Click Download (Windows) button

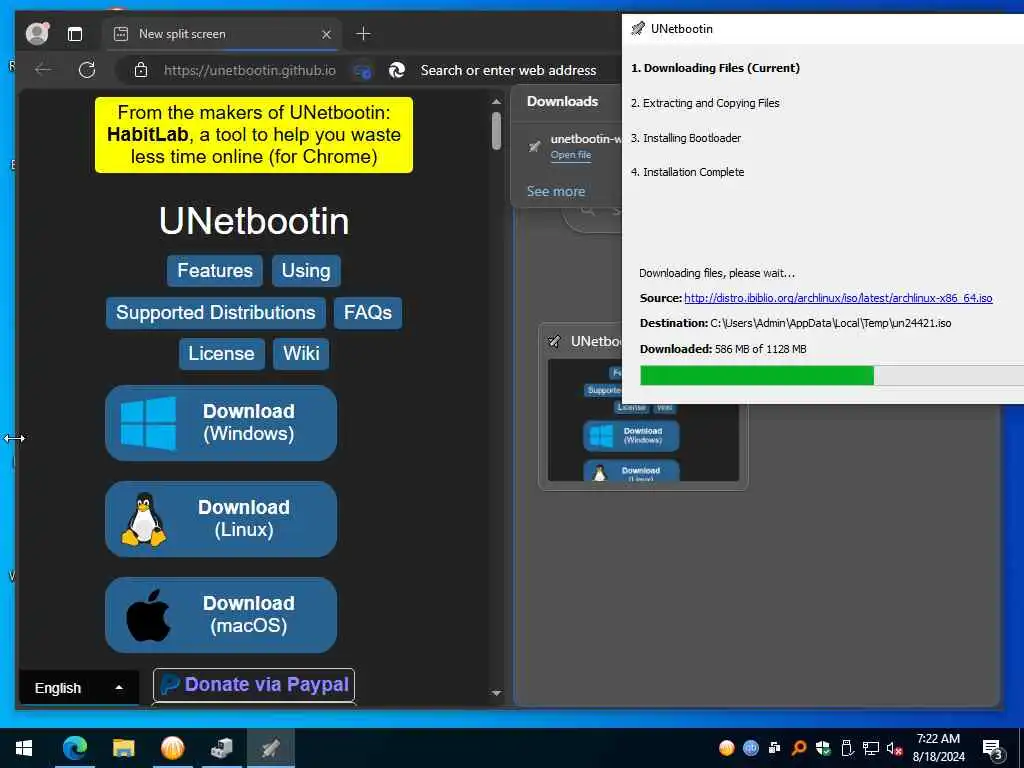[221, 423]
